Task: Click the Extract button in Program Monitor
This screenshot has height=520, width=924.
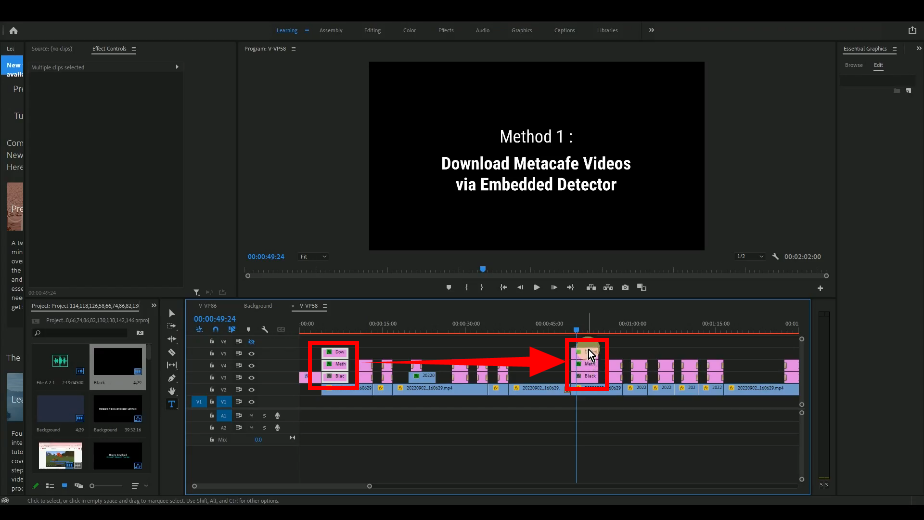Action: (608, 288)
